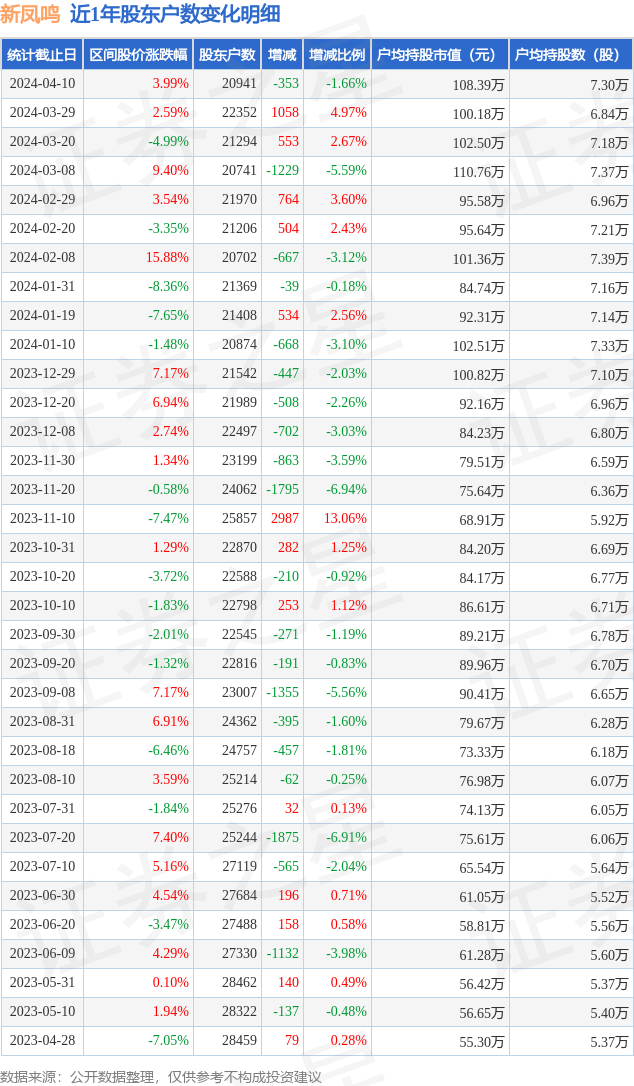
Task: Click the -1875 decrease value
Action: [282, 838]
